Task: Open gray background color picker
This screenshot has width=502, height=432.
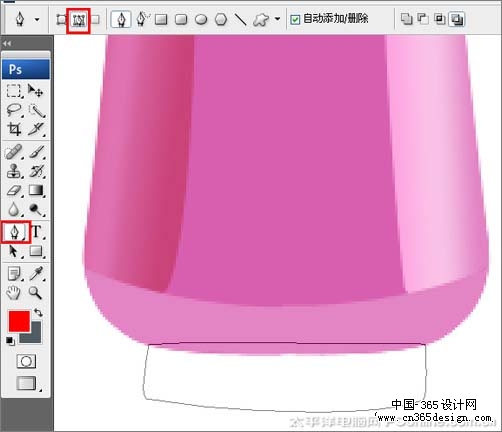Action: [36, 337]
